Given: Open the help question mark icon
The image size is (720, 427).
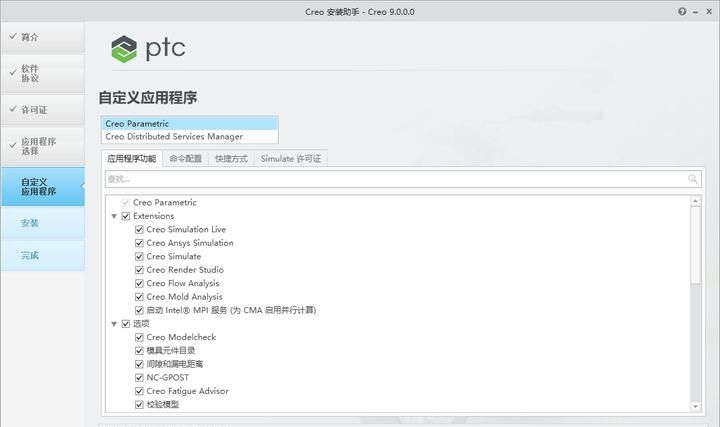Looking at the screenshot, I should point(682,11).
